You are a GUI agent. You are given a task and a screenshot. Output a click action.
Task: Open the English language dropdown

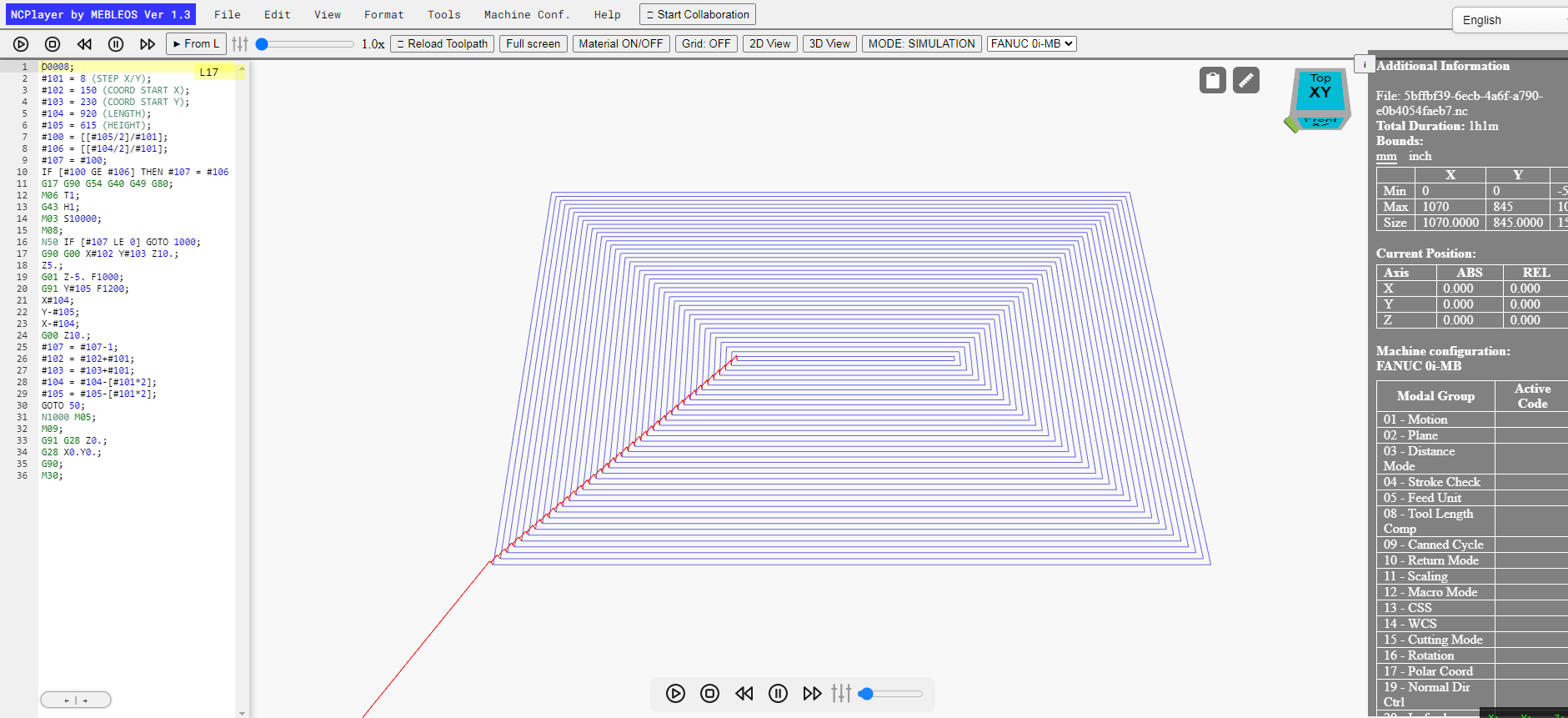(x=1510, y=20)
